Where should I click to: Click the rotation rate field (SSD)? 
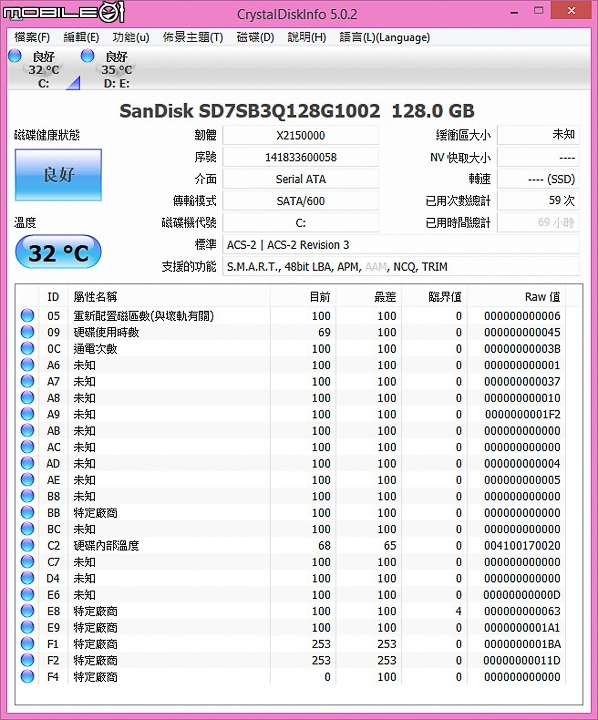click(538, 179)
